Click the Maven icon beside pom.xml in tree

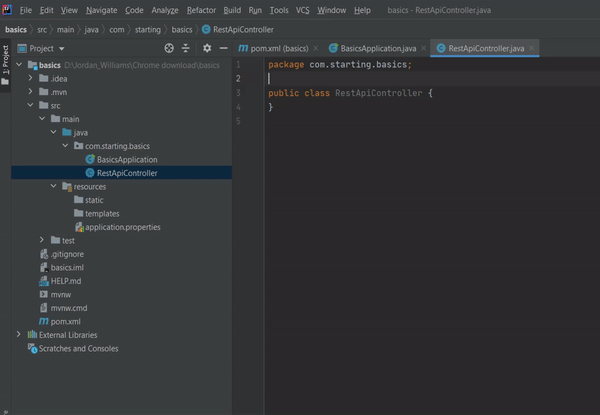click(x=44, y=321)
